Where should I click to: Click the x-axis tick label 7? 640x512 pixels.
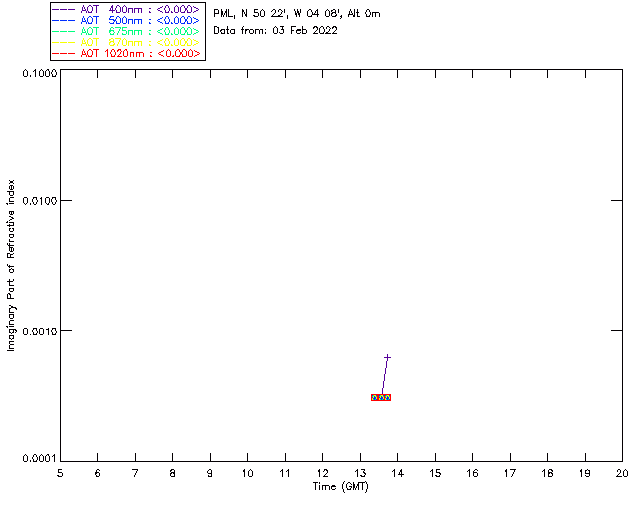coord(135,473)
